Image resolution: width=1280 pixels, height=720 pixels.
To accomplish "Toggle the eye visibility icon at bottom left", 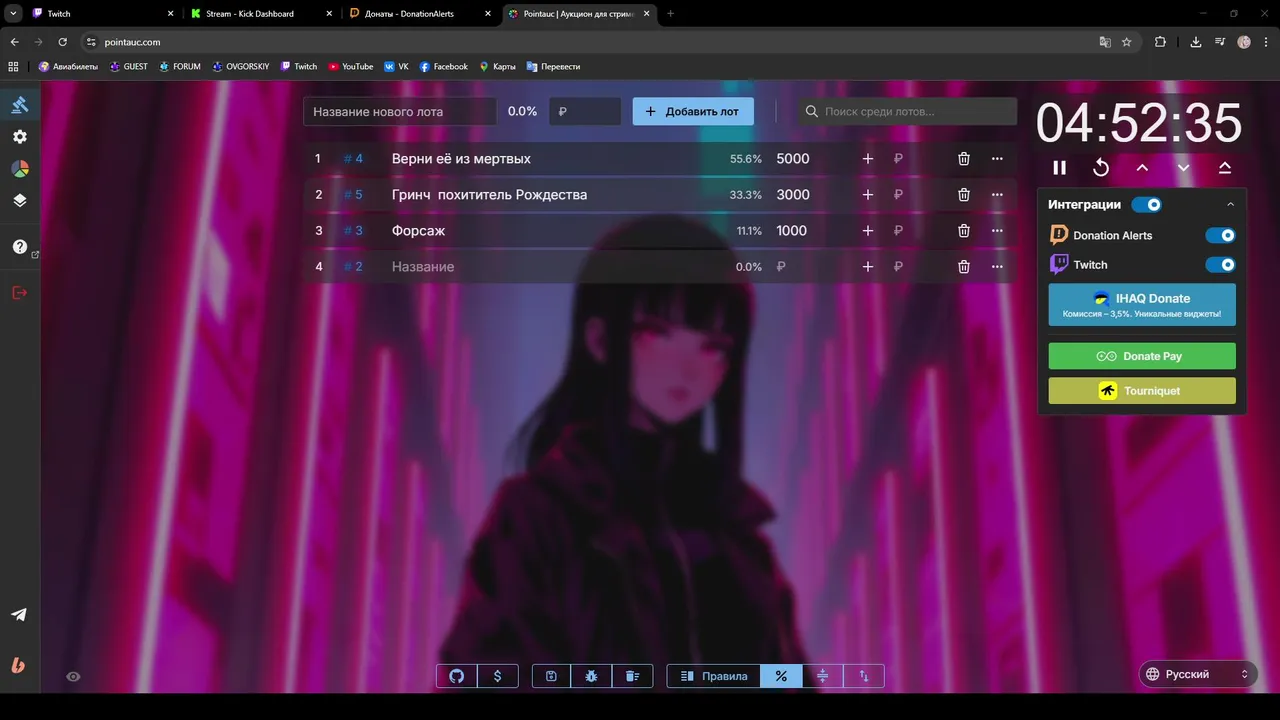I will click(73, 677).
